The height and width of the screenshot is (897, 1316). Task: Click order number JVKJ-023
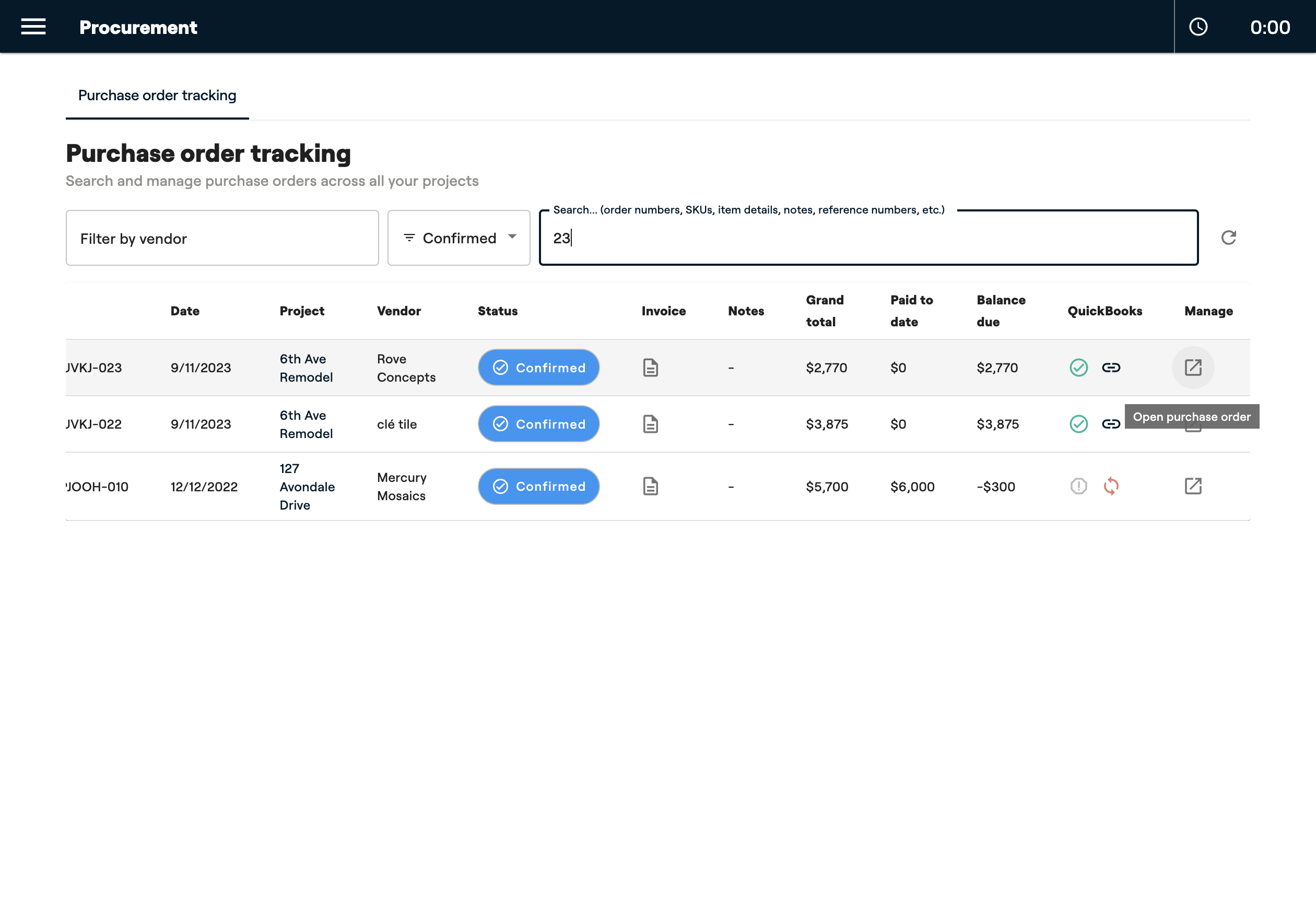94,368
